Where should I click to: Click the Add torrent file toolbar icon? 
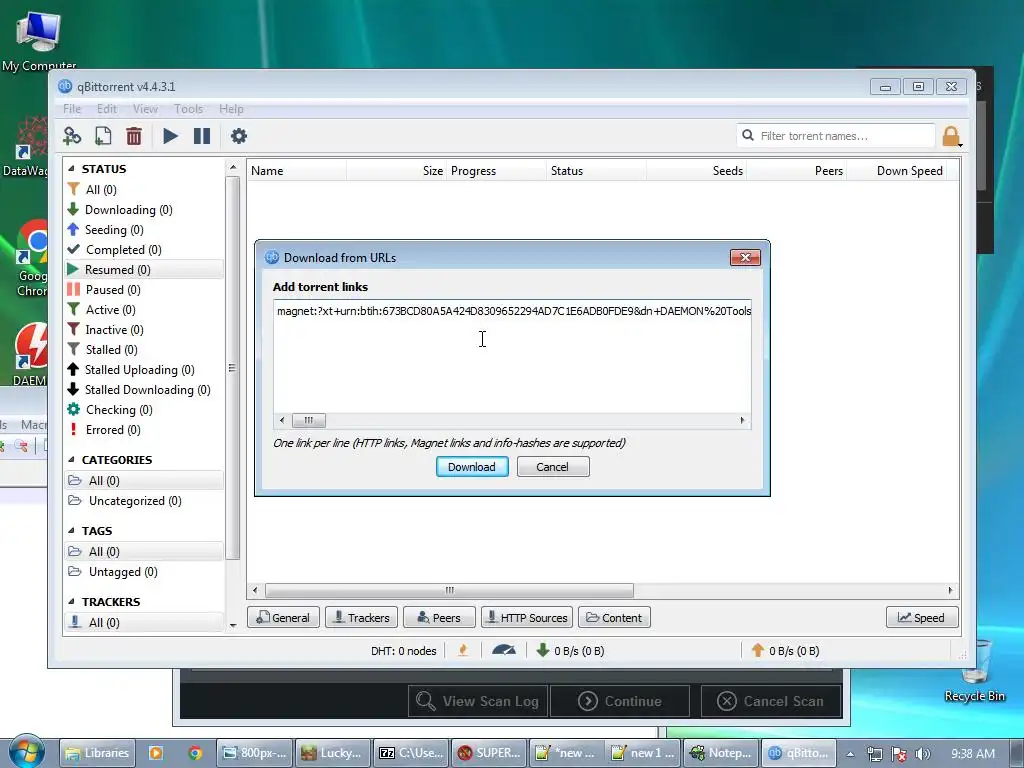tap(103, 136)
